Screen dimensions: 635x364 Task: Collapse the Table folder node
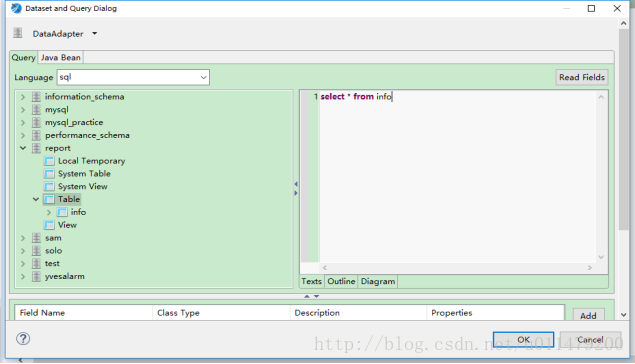tap(36, 199)
